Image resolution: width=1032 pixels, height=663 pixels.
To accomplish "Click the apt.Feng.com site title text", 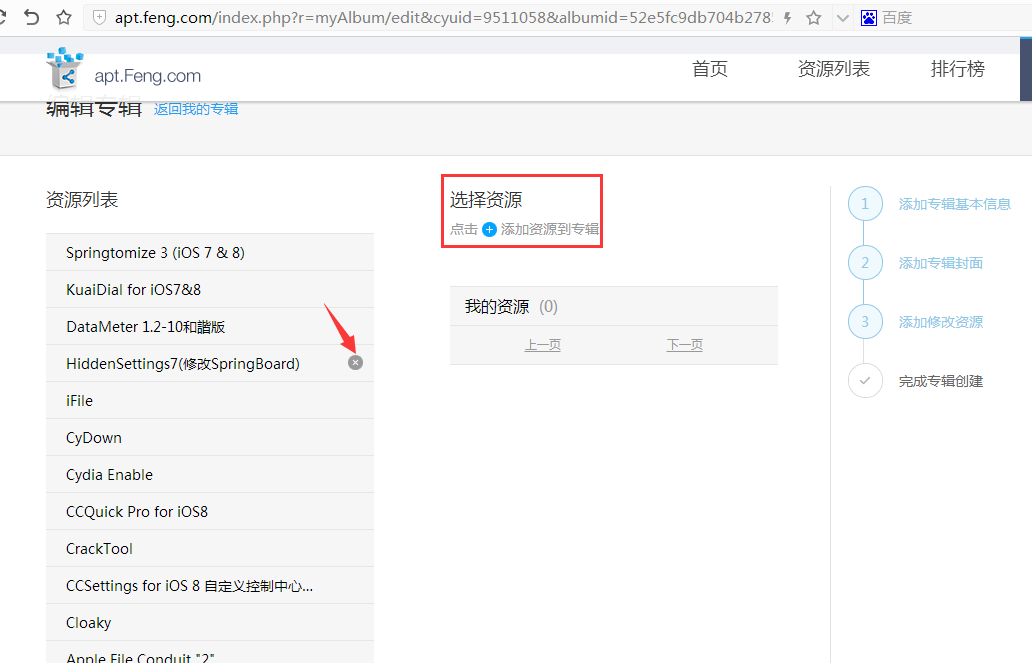I will [147, 76].
